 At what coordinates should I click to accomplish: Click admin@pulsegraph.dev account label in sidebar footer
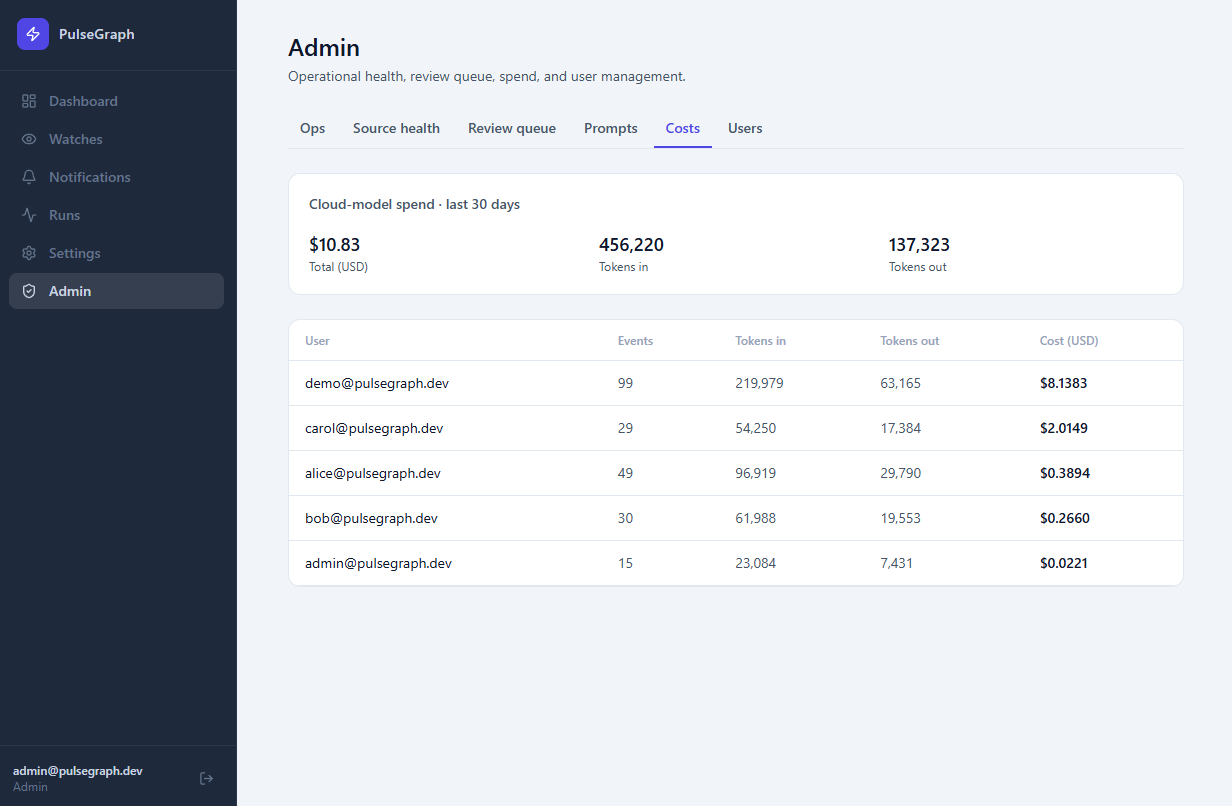(78, 771)
